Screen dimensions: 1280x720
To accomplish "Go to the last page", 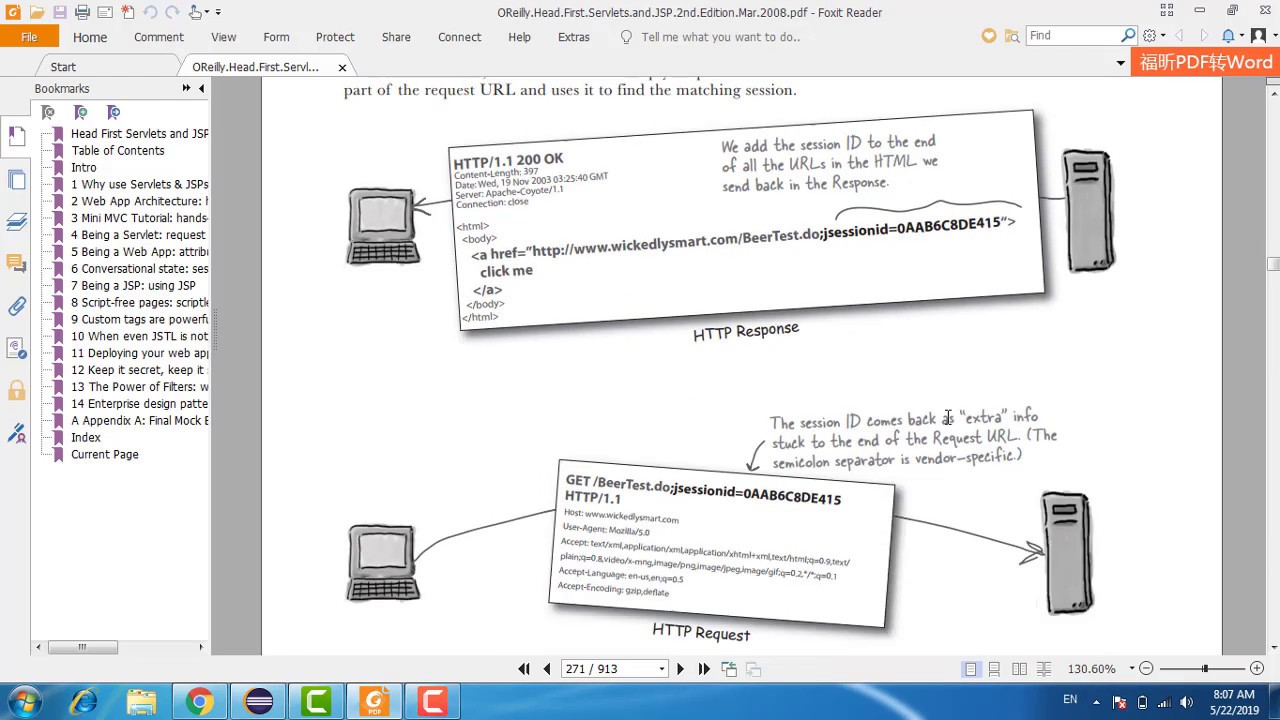I will pos(704,669).
